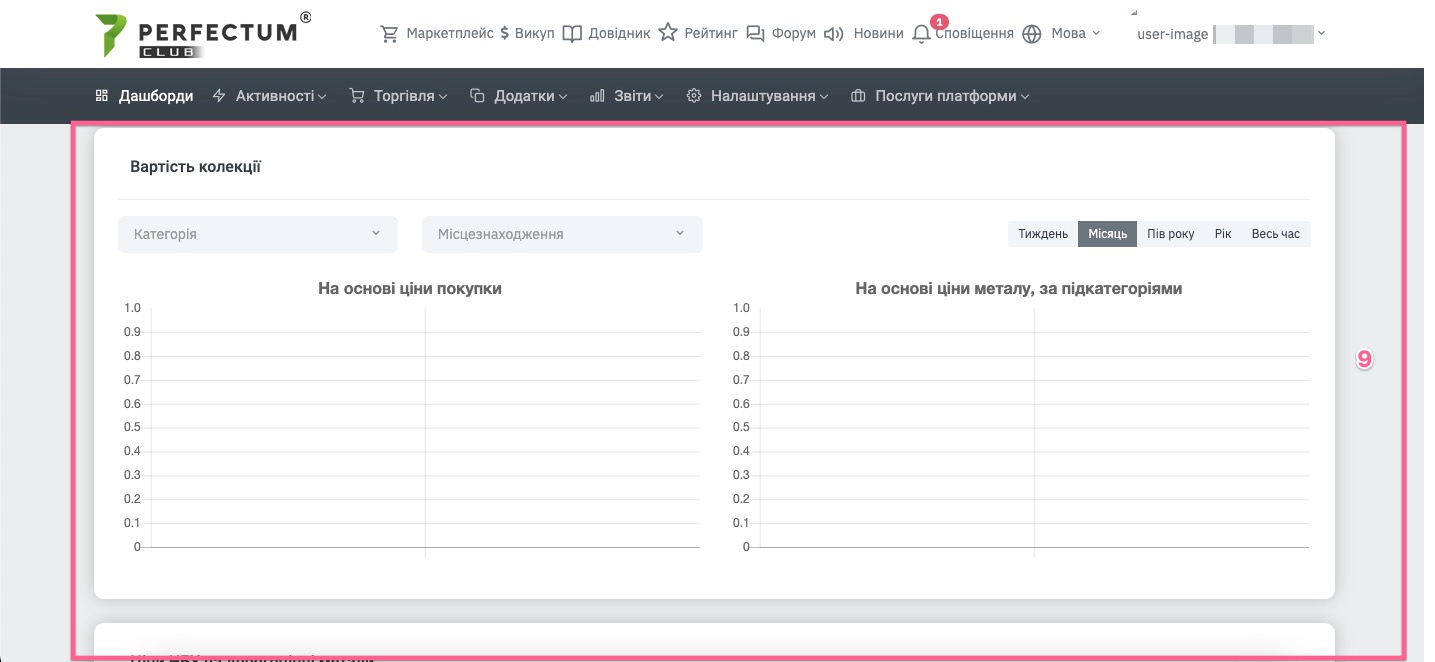Click the megaphone icon for Новини
The height and width of the screenshot is (662, 1435).
[834, 34]
